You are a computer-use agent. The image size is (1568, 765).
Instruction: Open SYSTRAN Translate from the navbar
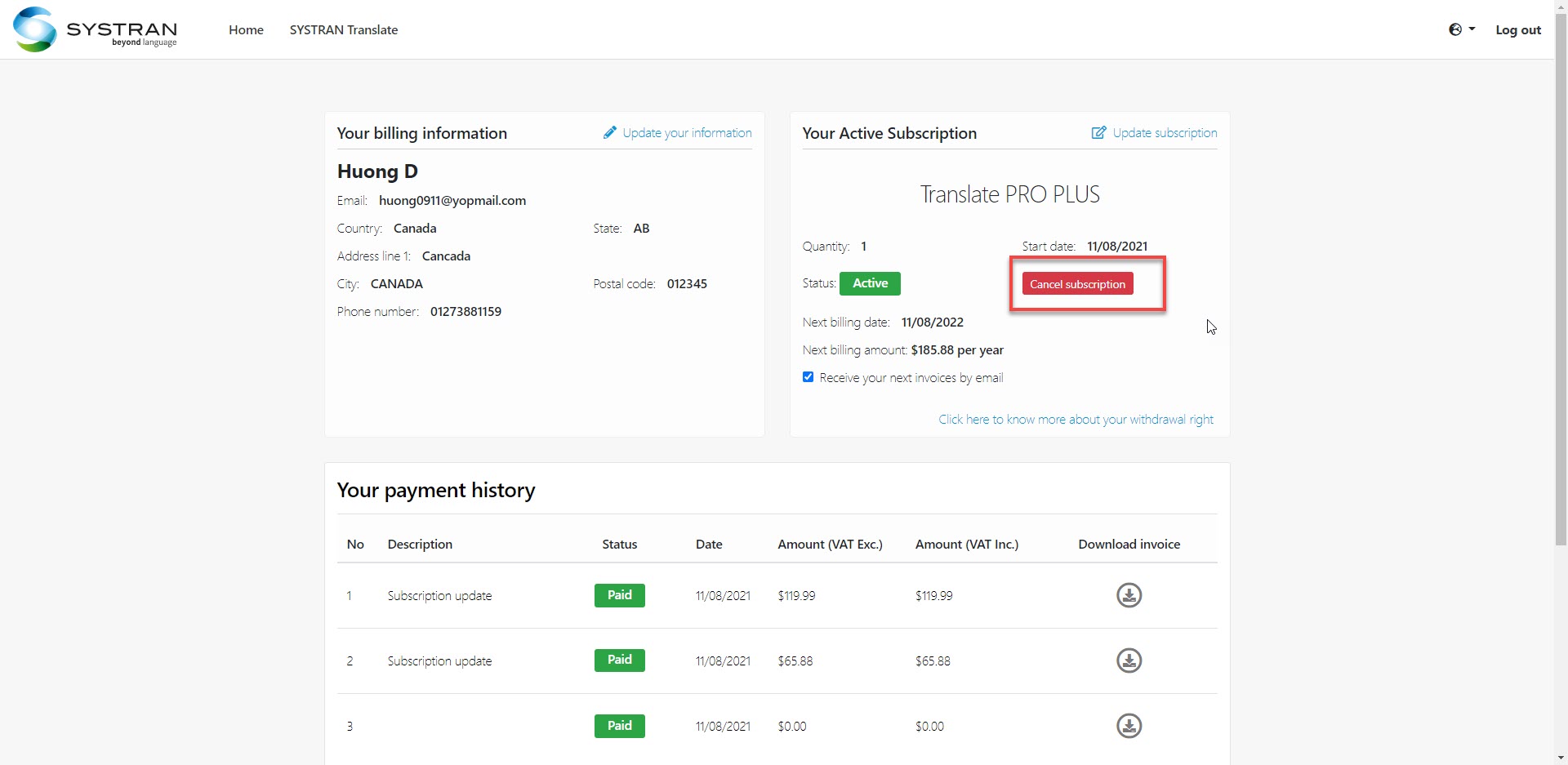pyautogui.click(x=343, y=30)
